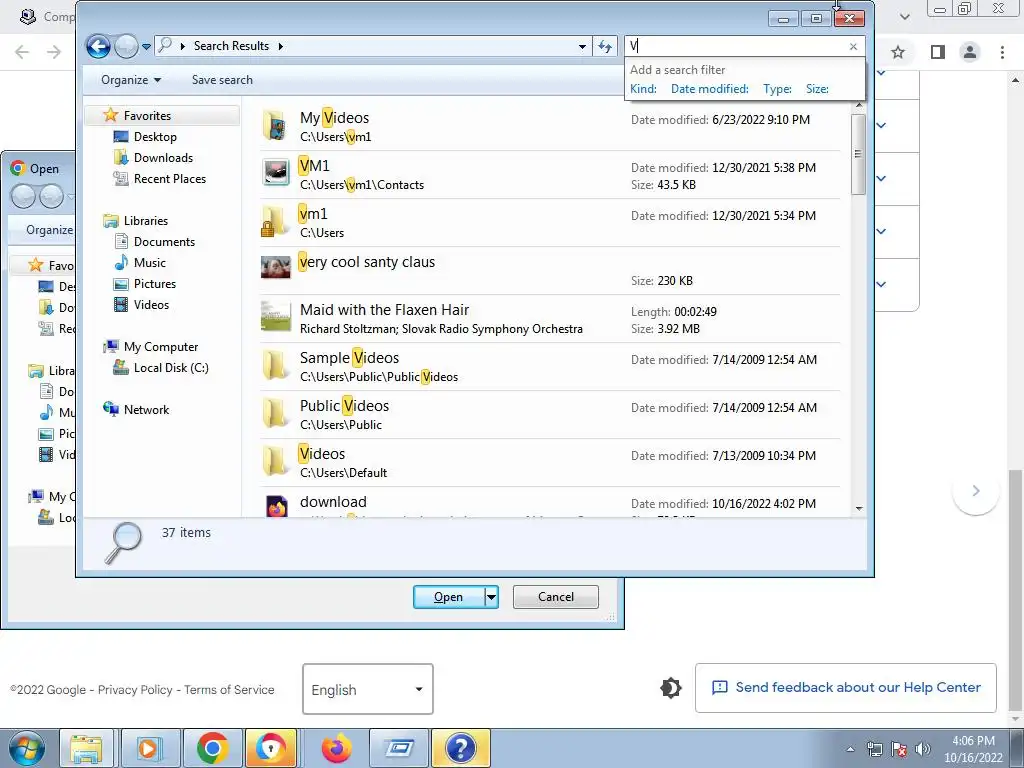Screen dimensions: 1024x768
Task: Click scroll down arrow of results list
Action: pos(859,509)
